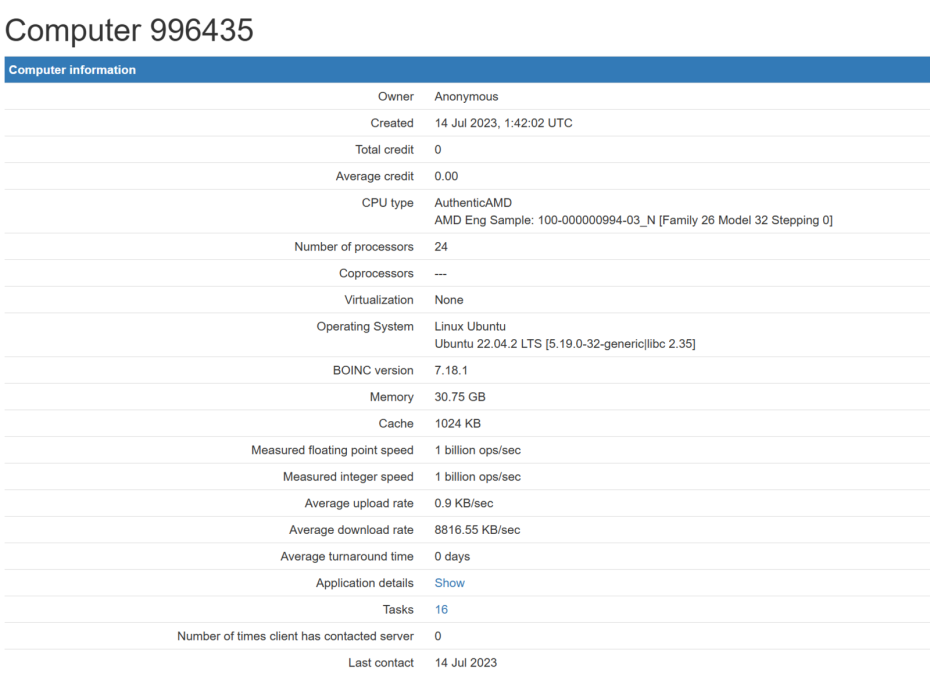Click the Average turnaround time row
The image size is (930, 698).
click(450, 556)
